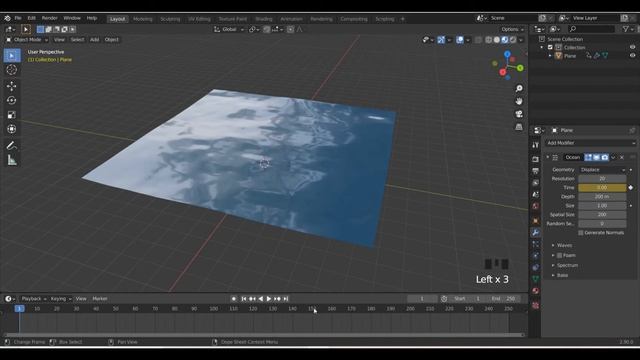
Task: Select the Move tool
Action: pyautogui.click(x=12, y=86)
